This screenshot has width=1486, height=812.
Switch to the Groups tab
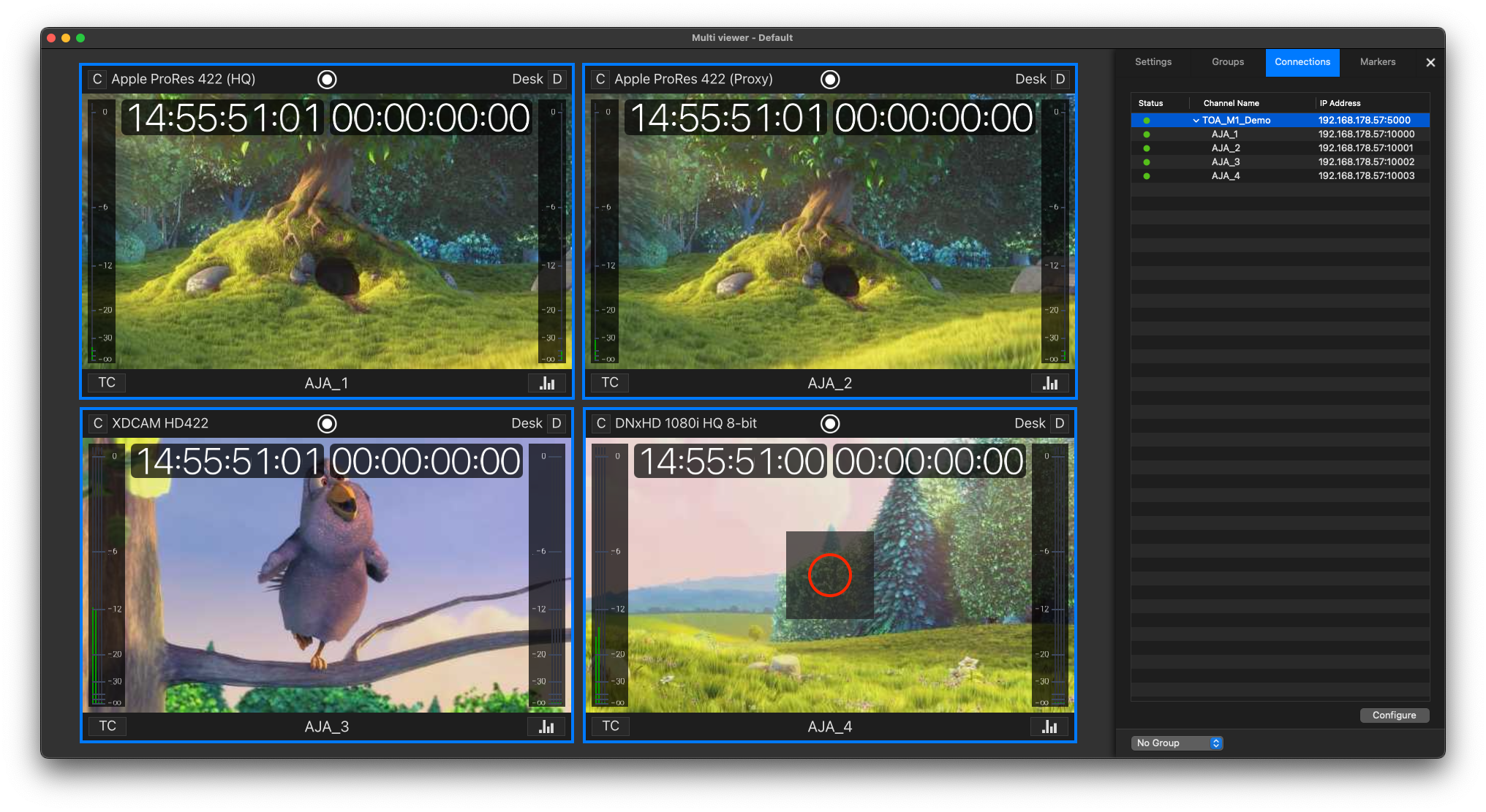tap(1228, 62)
